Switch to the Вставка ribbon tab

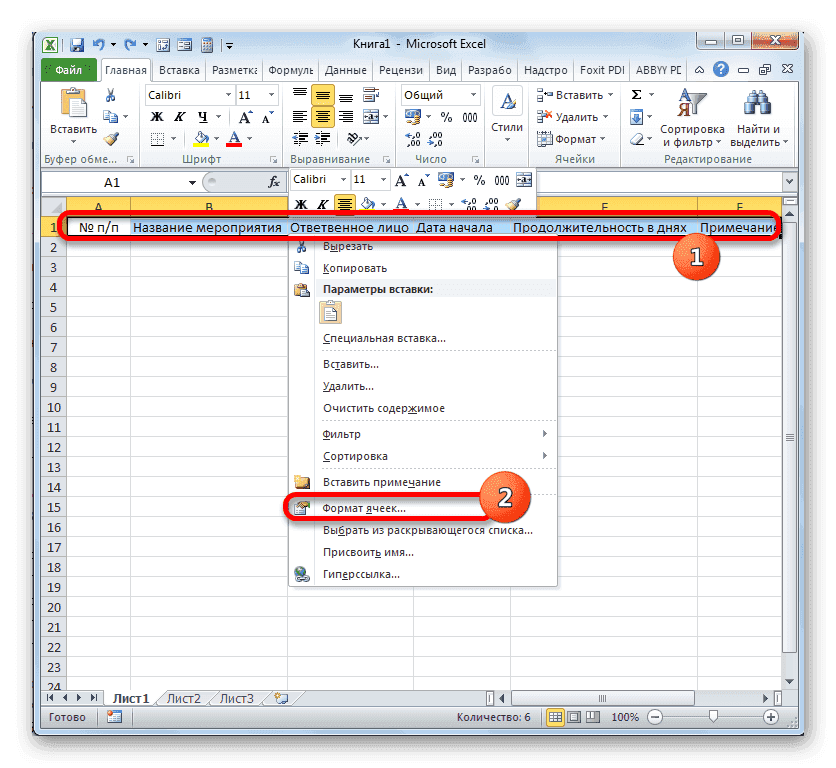pos(182,70)
